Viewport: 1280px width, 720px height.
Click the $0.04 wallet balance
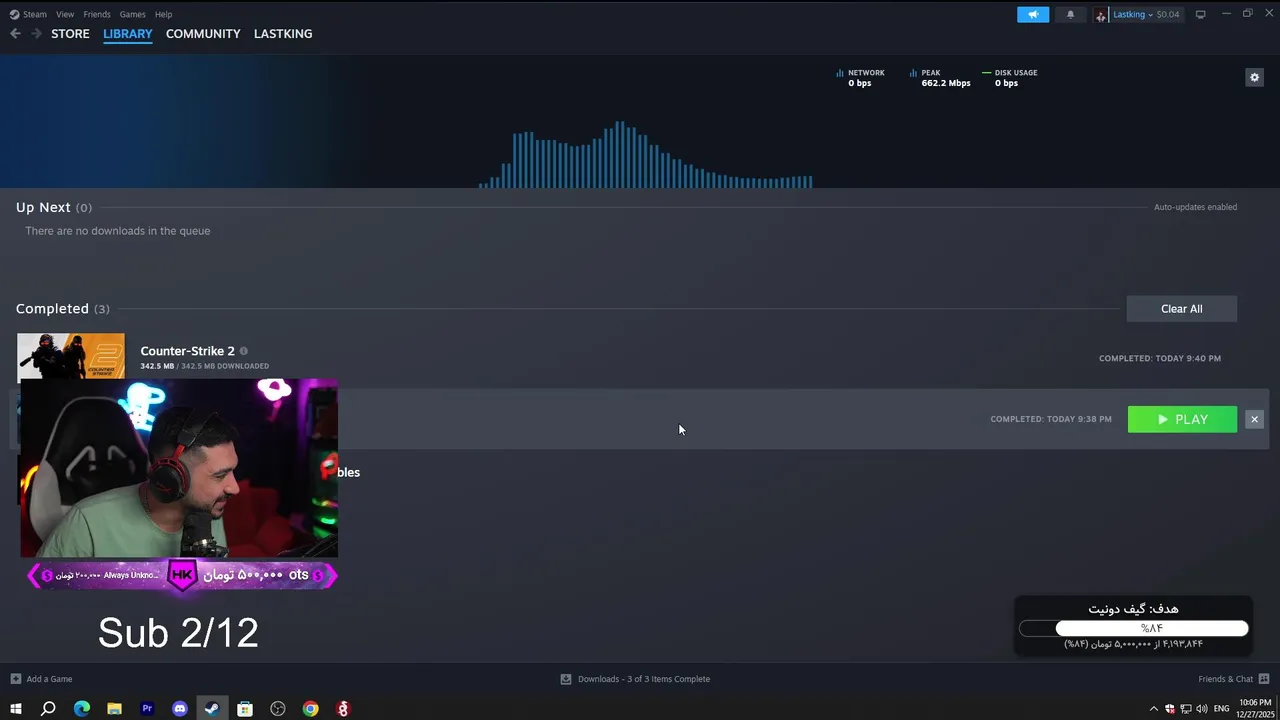(1168, 14)
